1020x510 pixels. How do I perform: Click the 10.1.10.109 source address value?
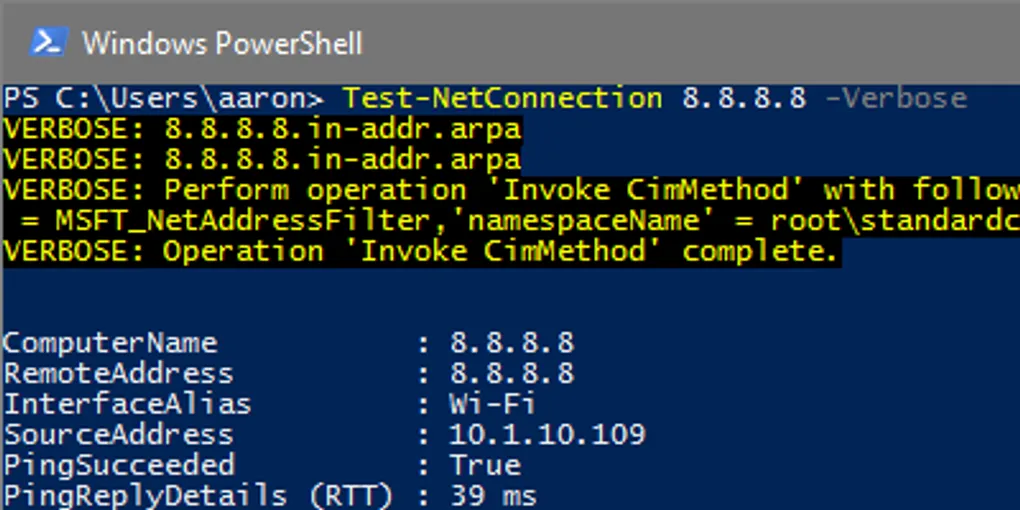547,435
